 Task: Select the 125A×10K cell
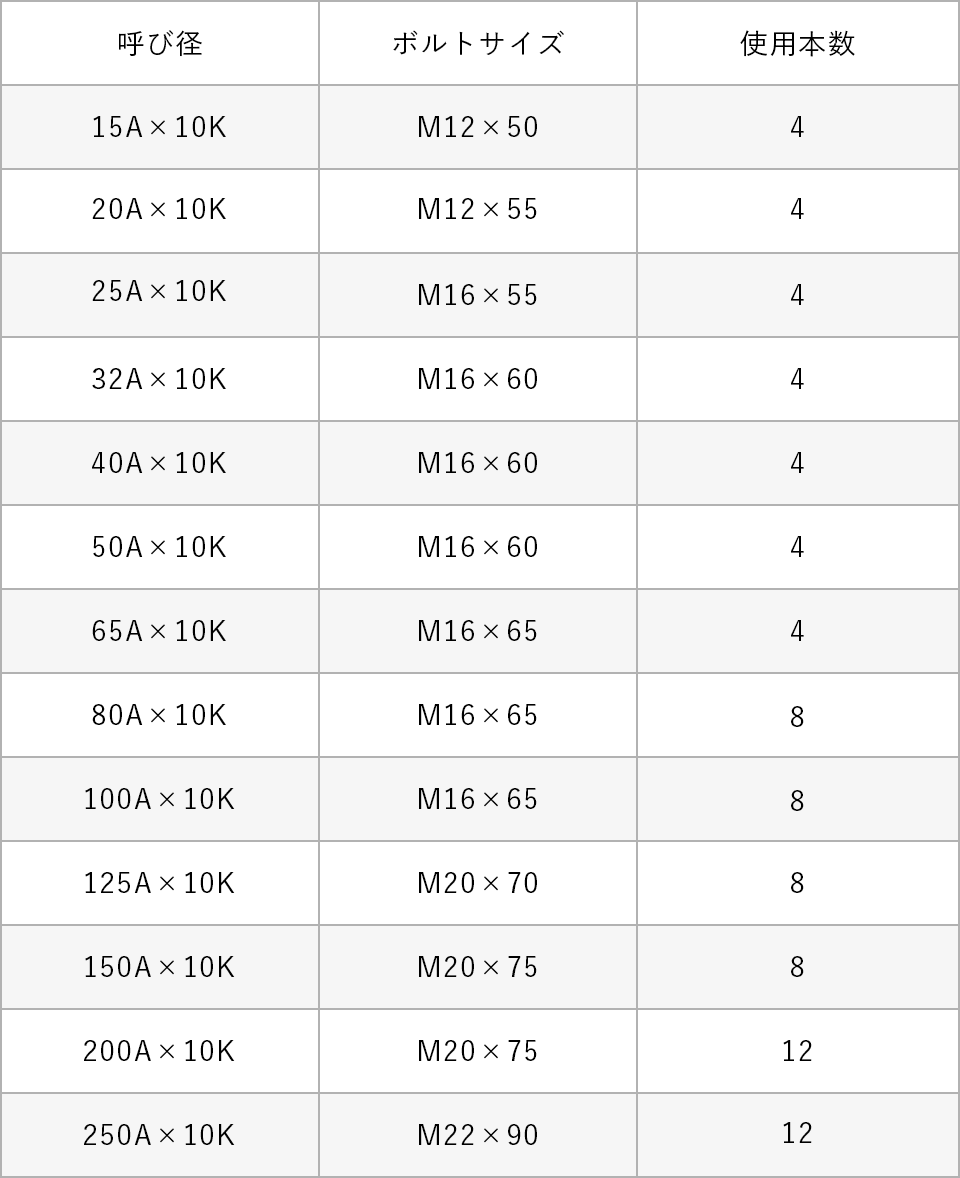point(160,883)
